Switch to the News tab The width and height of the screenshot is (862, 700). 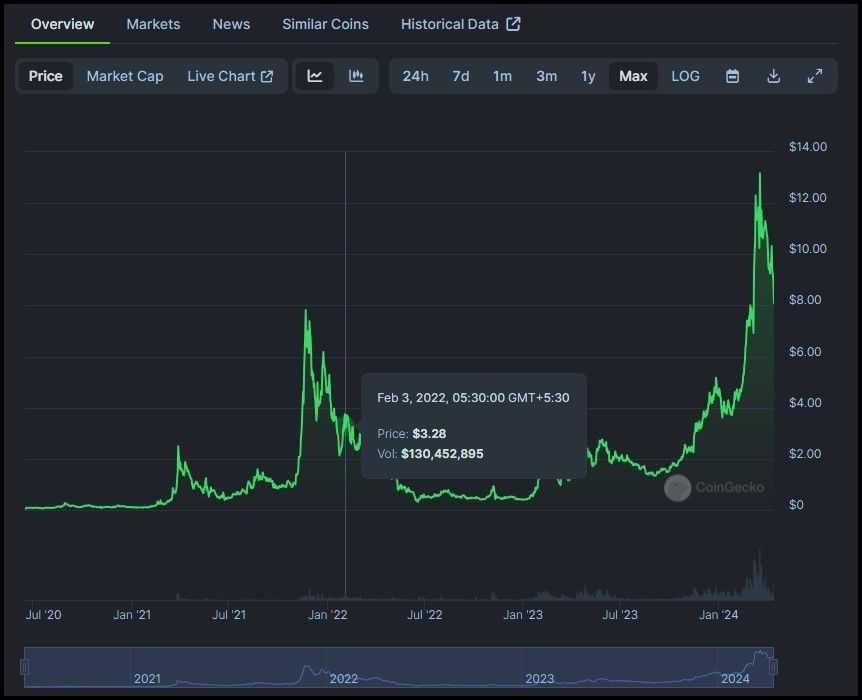point(231,23)
